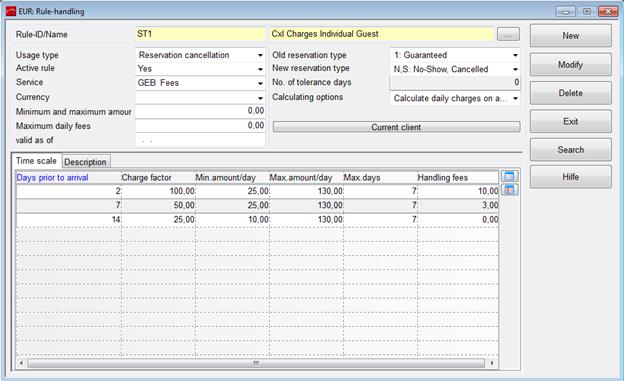Viewport: 624px width, 381px height.
Task: Click the Rule-ID field containing ST1
Action: (200, 34)
